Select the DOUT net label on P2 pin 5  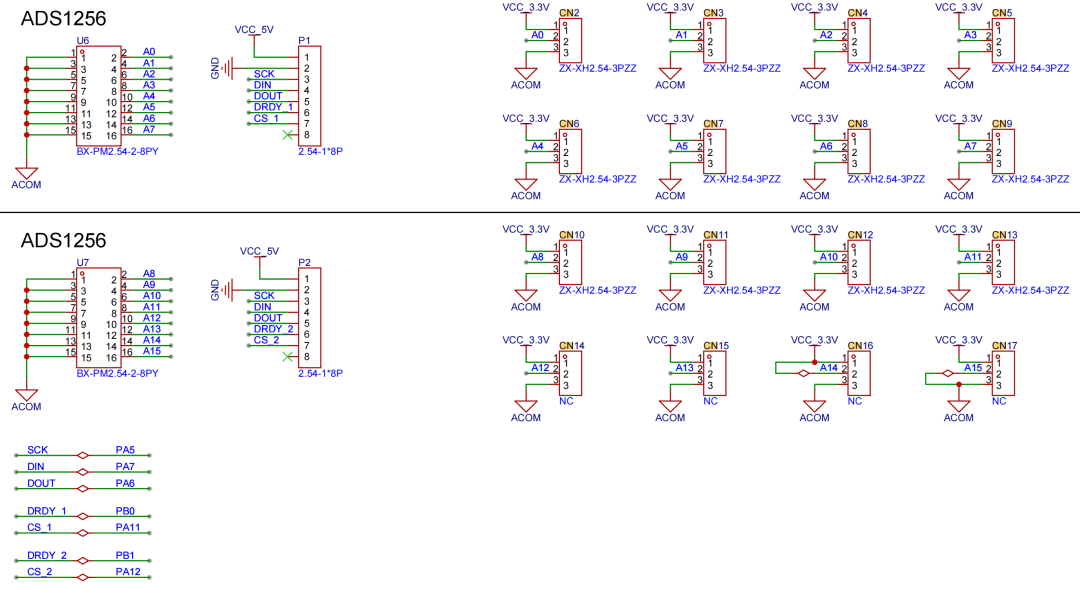coord(268,318)
